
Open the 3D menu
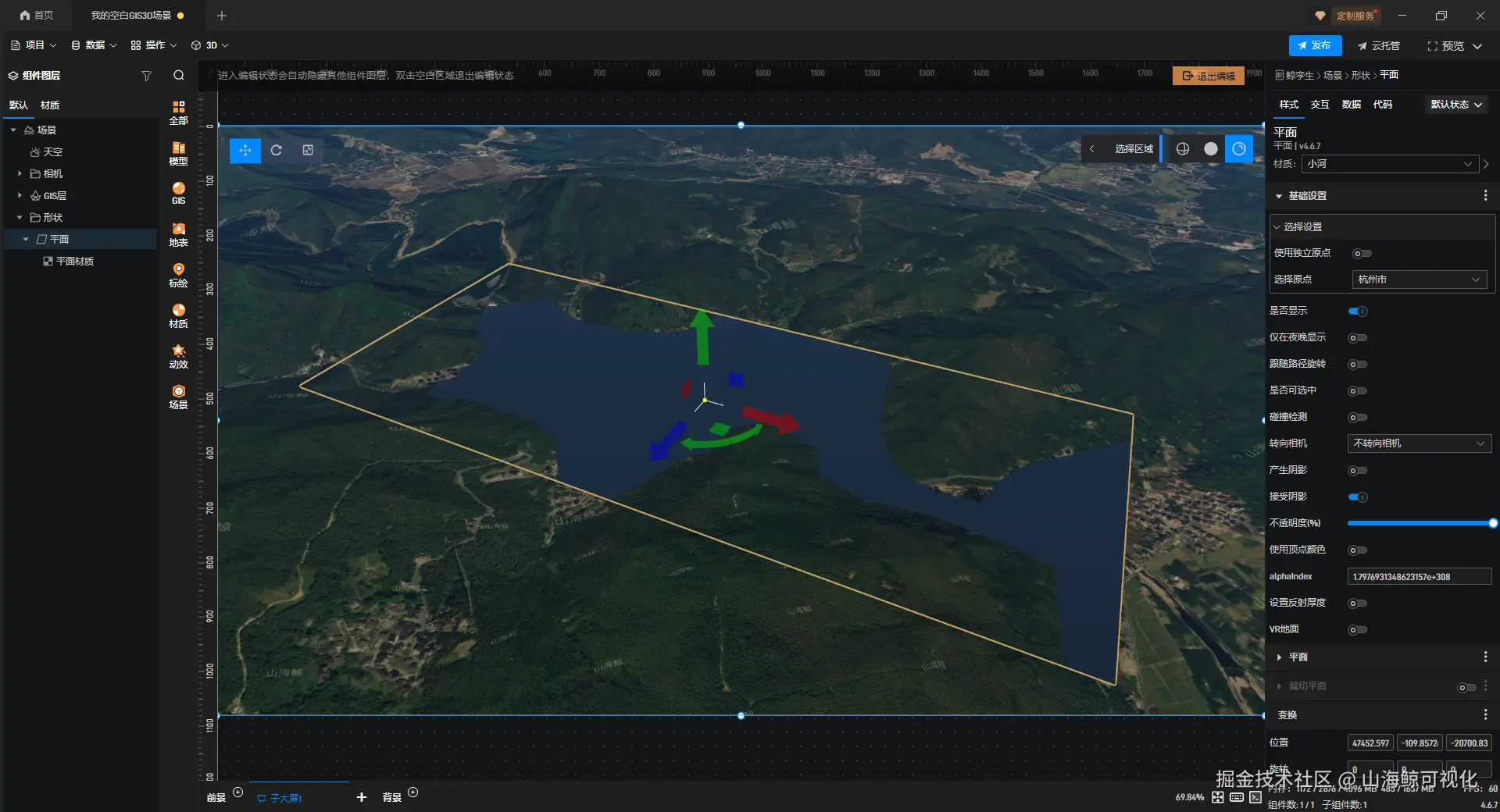[x=210, y=45]
